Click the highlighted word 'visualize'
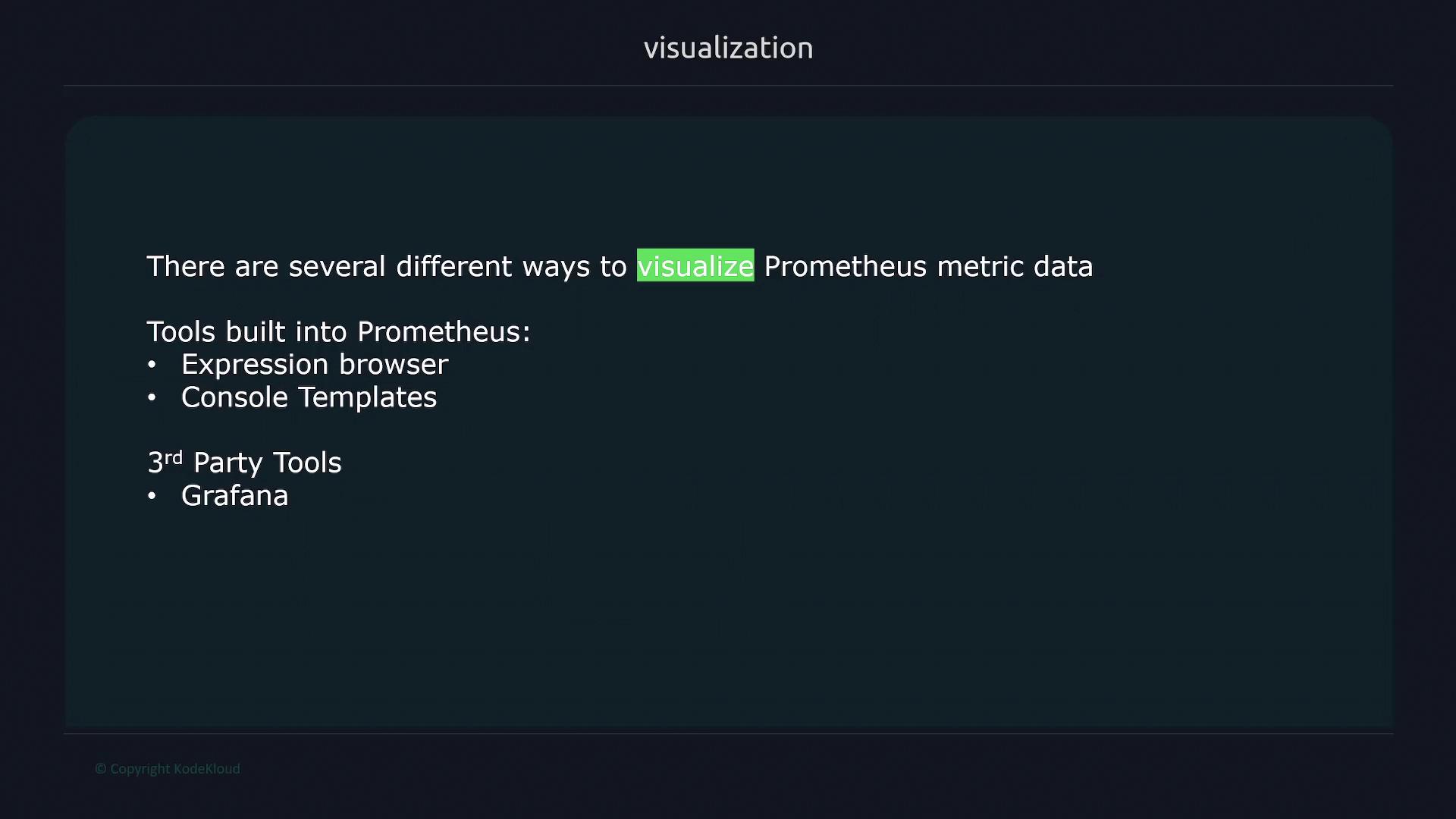Image resolution: width=1456 pixels, height=819 pixels. 695,265
